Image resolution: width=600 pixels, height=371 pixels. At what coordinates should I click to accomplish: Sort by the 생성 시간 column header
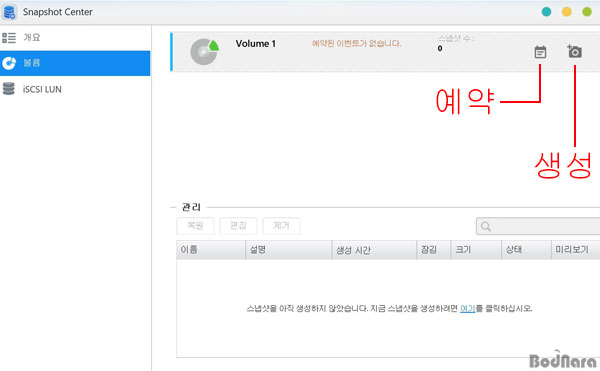[x=374, y=250]
